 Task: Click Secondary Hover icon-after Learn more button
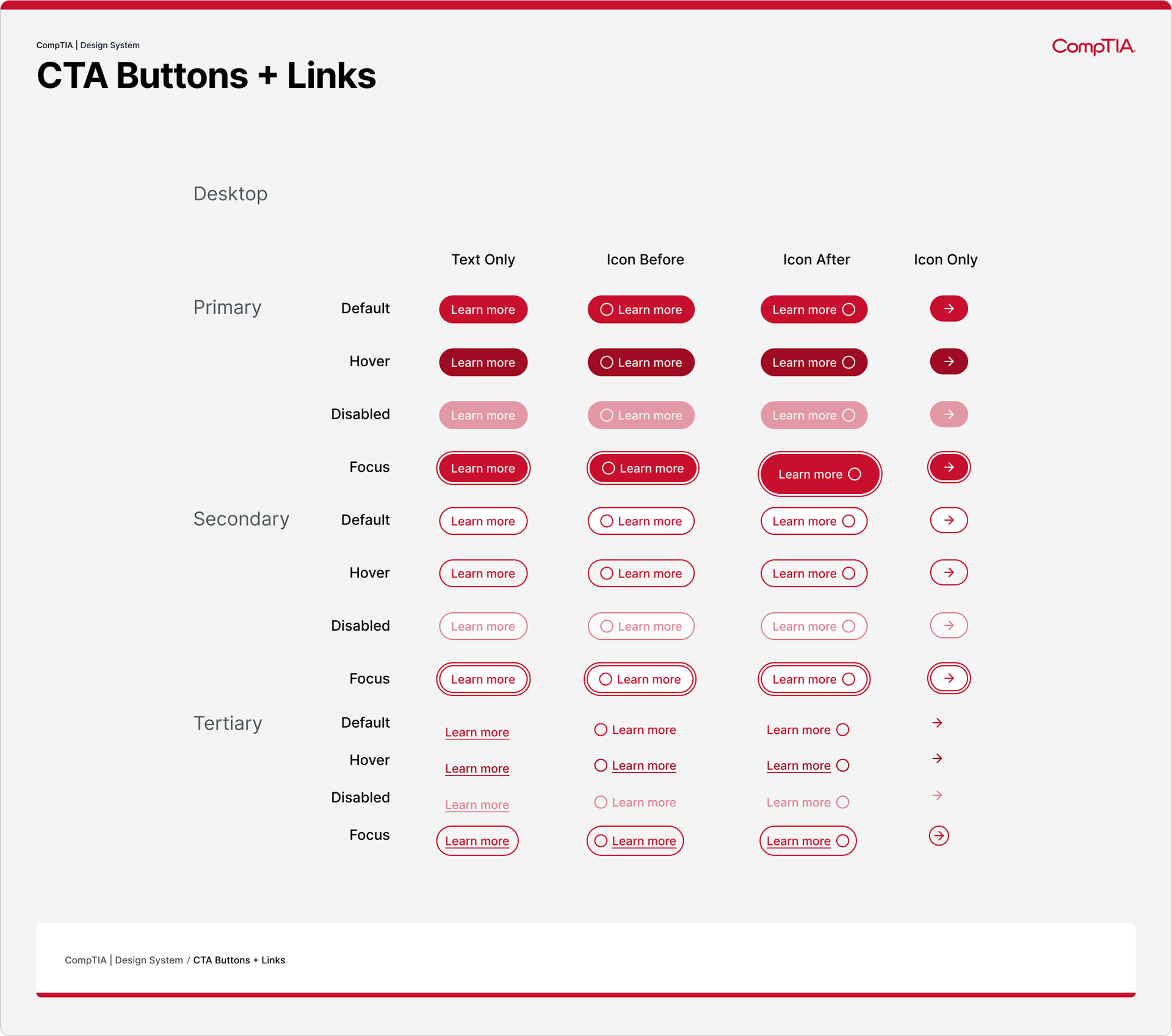tap(814, 574)
